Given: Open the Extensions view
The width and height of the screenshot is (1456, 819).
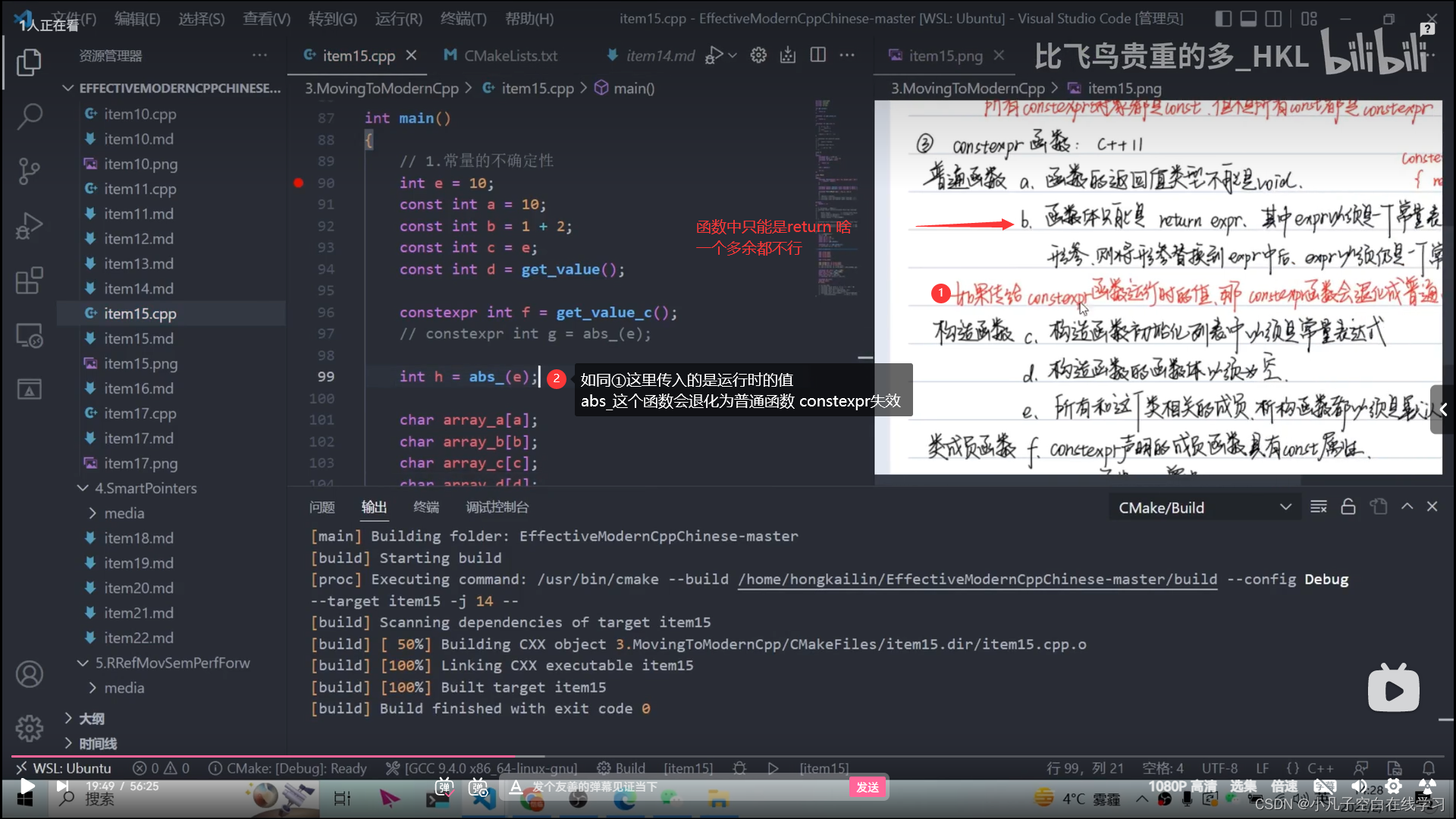Looking at the screenshot, I should 29,281.
